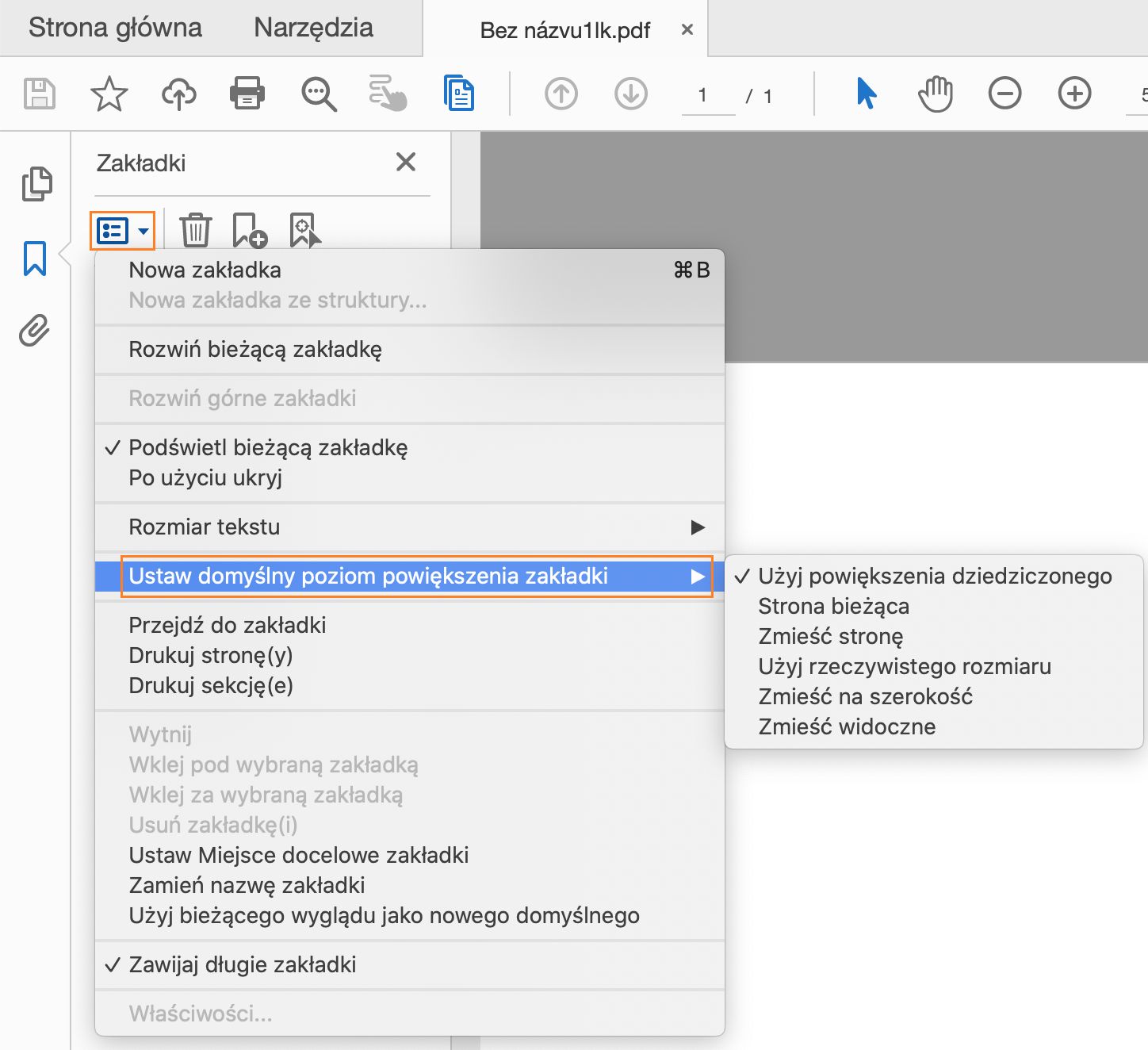Viewport: 1148px width, 1050px height.
Task: Click the zoom out minus icon
Action: coord(1004,94)
